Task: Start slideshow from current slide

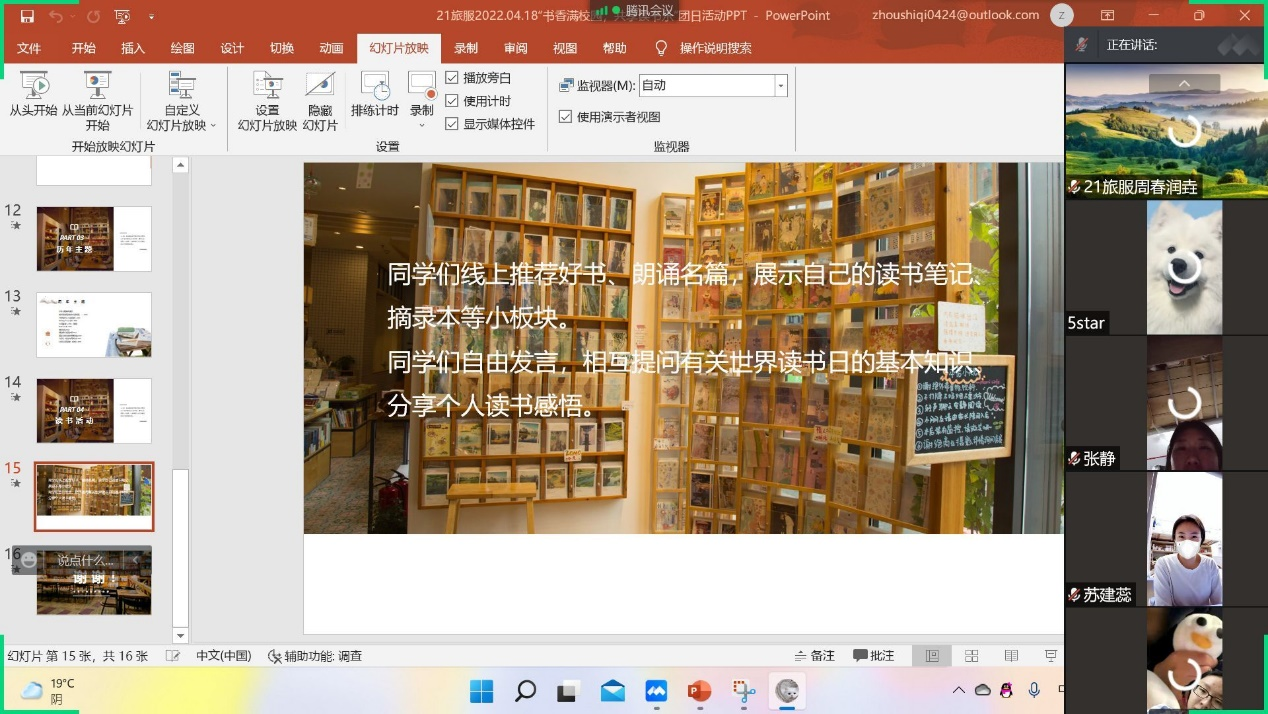Action: click(x=97, y=87)
